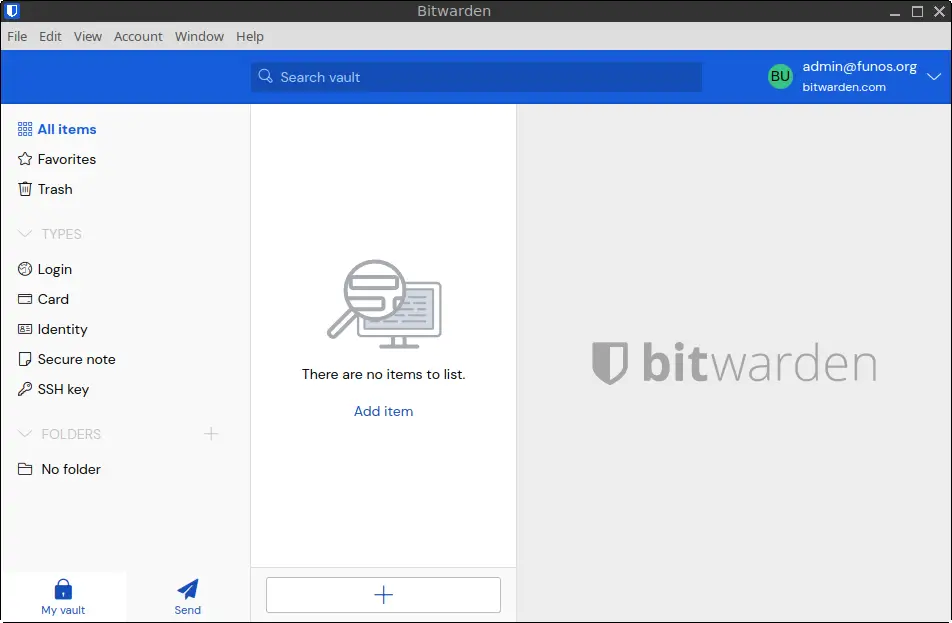Image resolution: width=952 pixels, height=623 pixels.
Task: Filter by Identity card icon
Action: coord(25,329)
